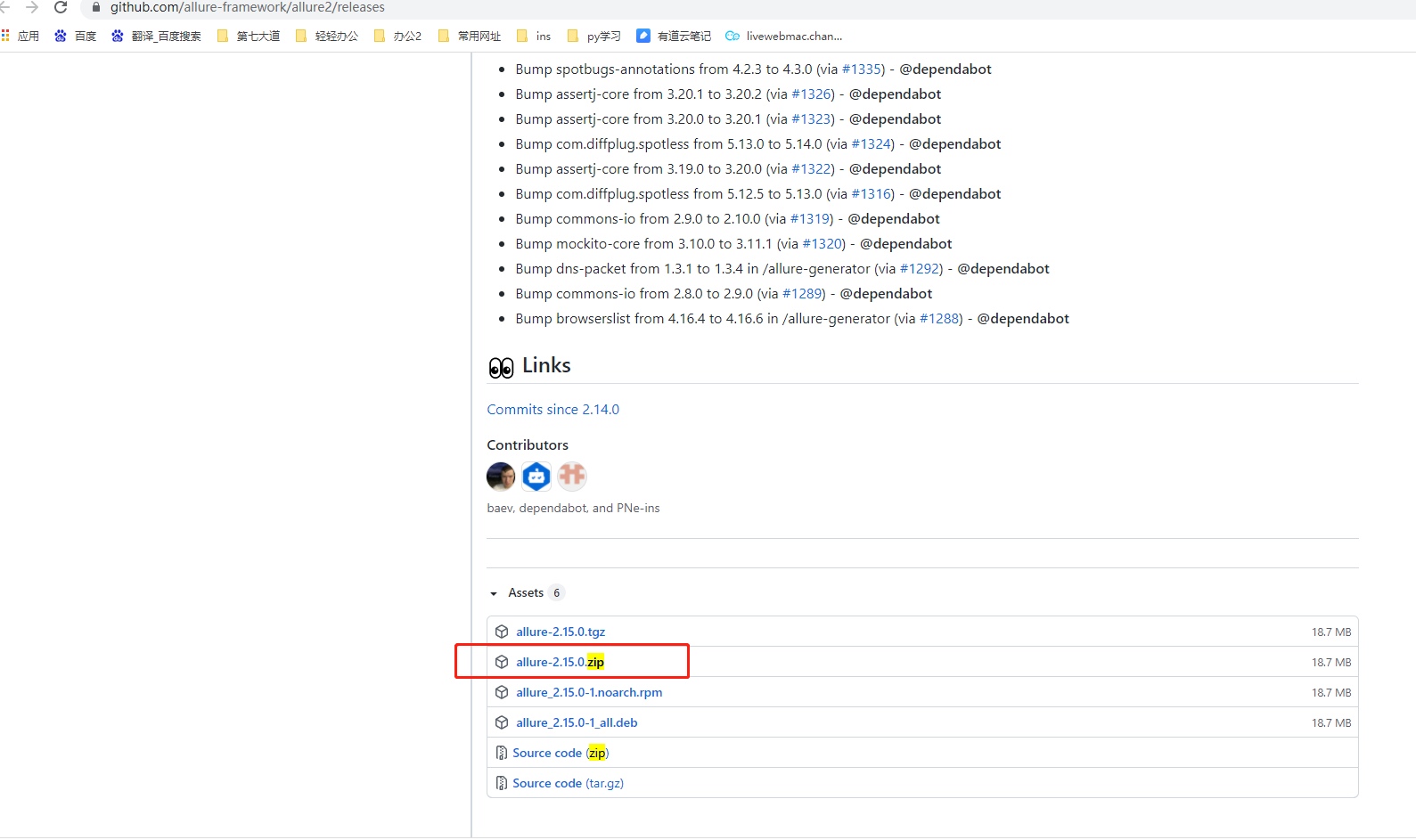Screen dimensions: 1416x840
Task: Download allure-2.15.0.tgz
Action: click(561, 632)
